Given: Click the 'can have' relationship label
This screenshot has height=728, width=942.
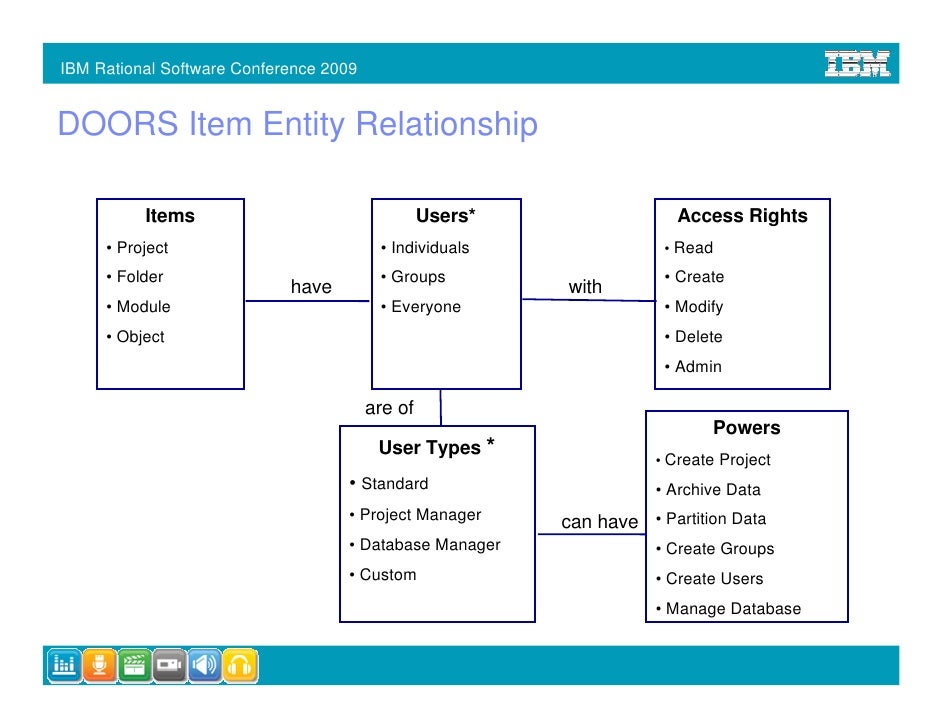Looking at the screenshot, I should (x=600, y=522).
